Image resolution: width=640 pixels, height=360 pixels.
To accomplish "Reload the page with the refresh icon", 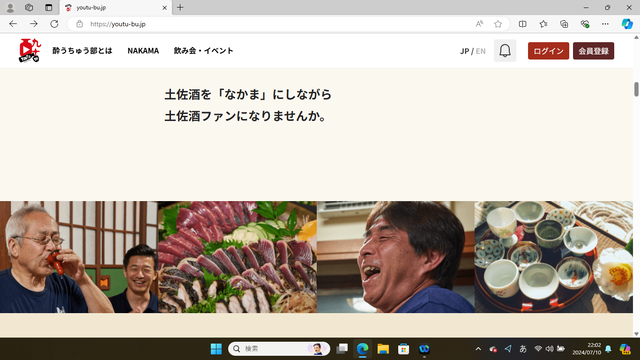I will (54, 24).
